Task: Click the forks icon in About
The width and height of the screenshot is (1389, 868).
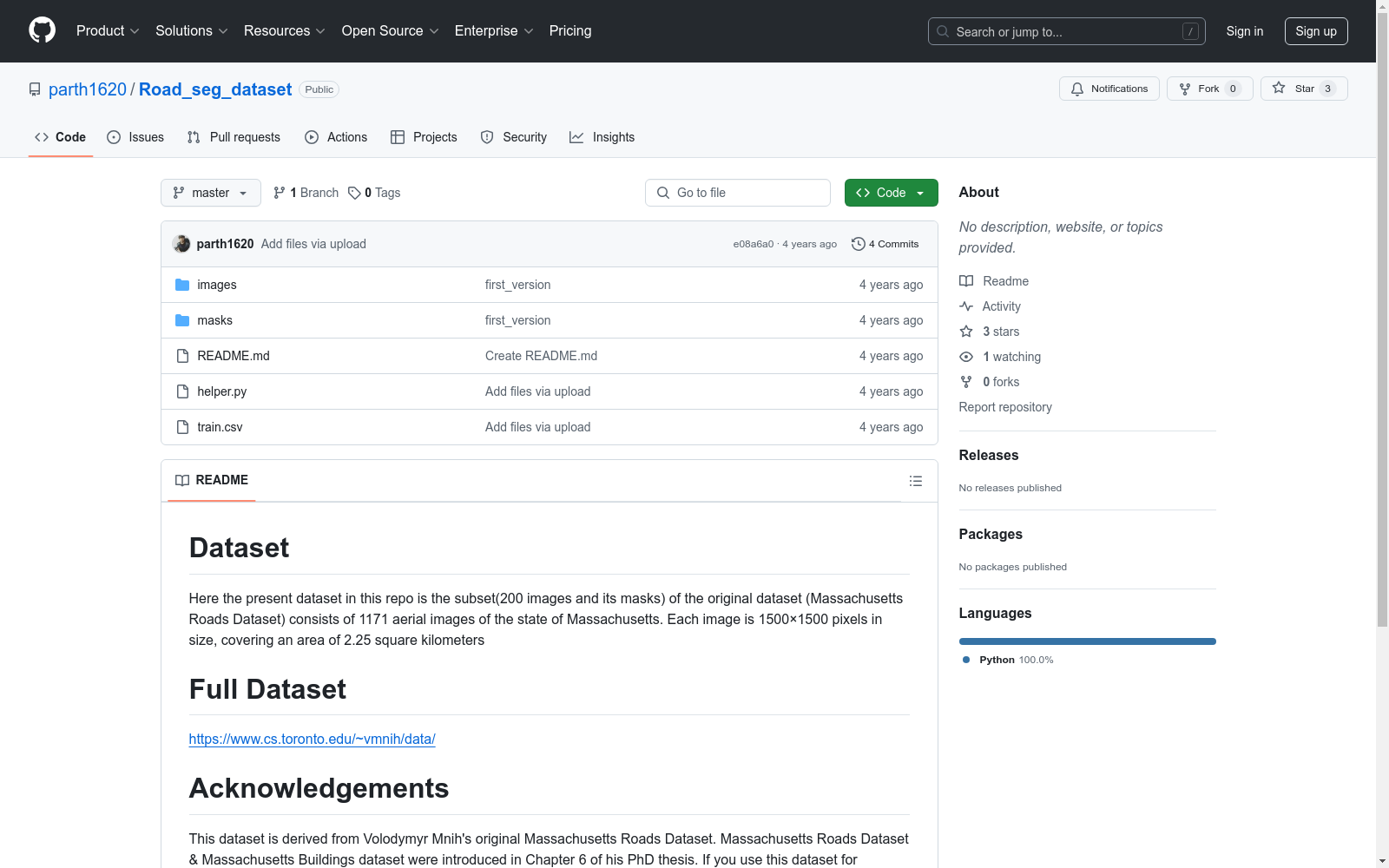Action: [x=966, y=382]
